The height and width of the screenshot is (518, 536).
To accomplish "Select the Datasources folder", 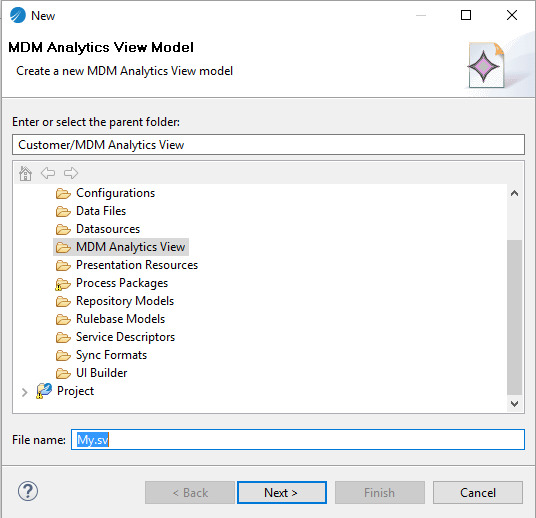I will [x=108, y=229].
